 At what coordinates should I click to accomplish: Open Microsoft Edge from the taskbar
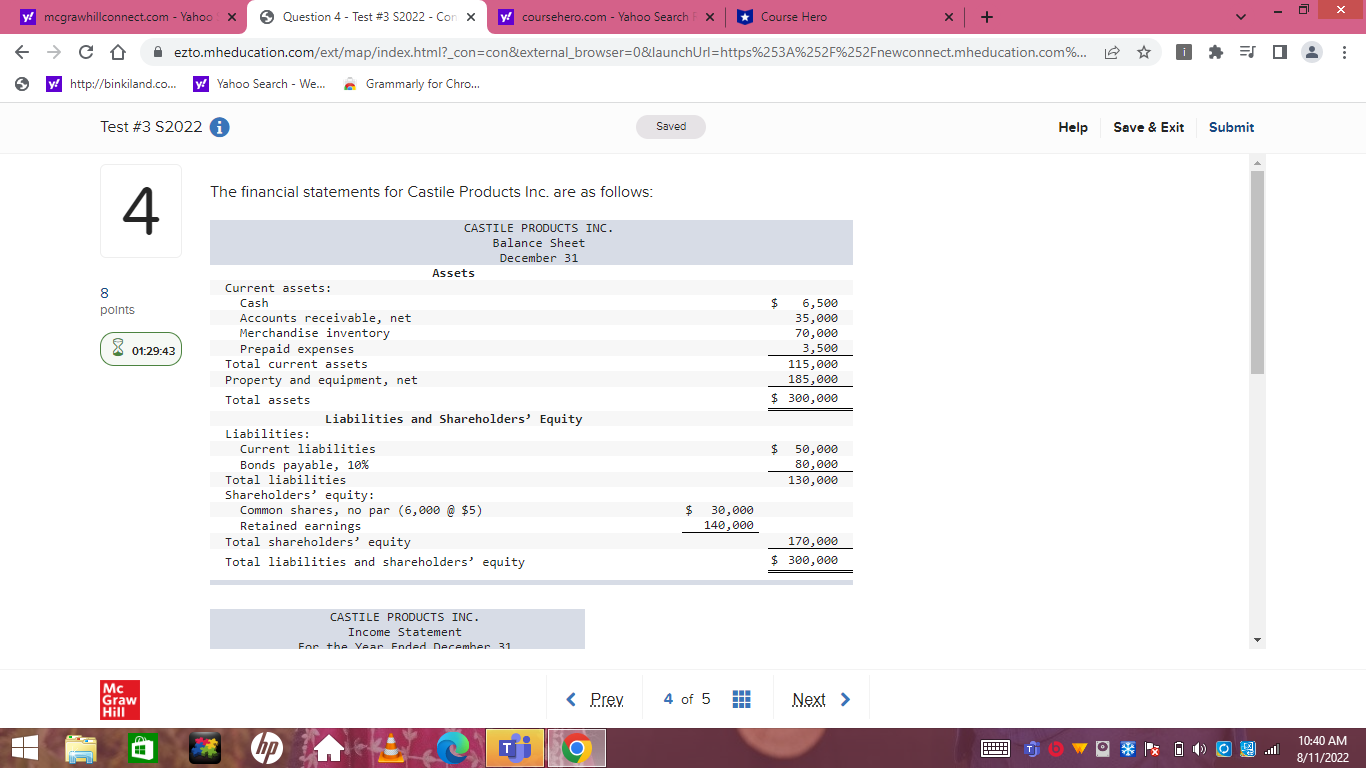(453, 748)
